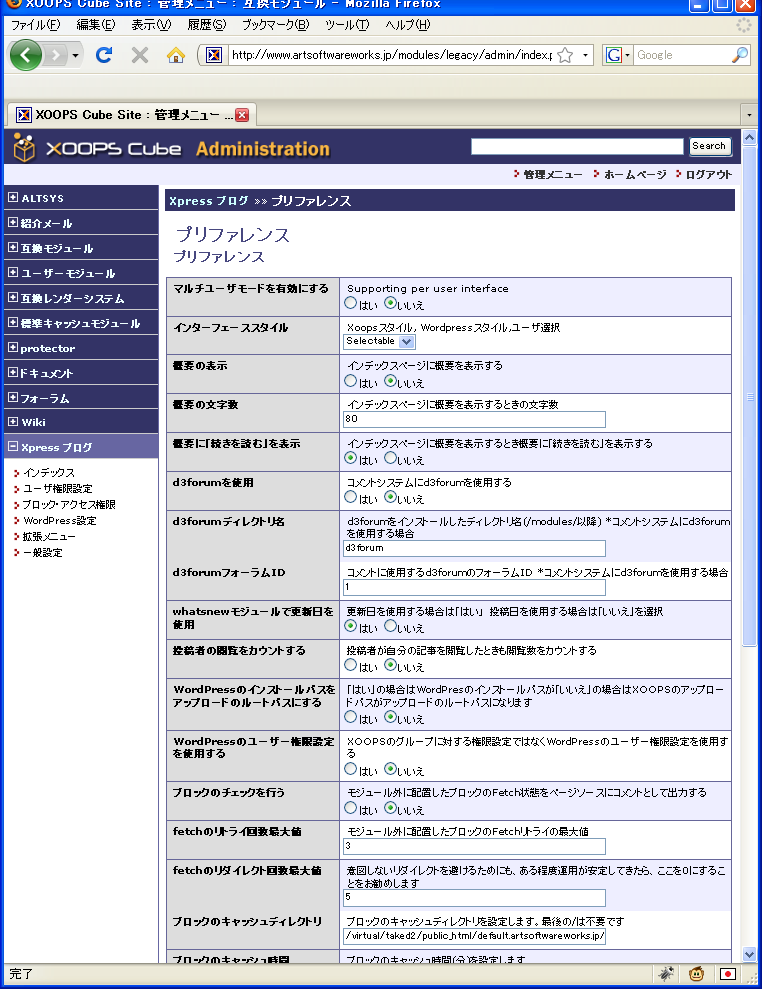Select はい for マルチユーザモードを有効にする
This screenshot has width=762, height=989.
351,303
